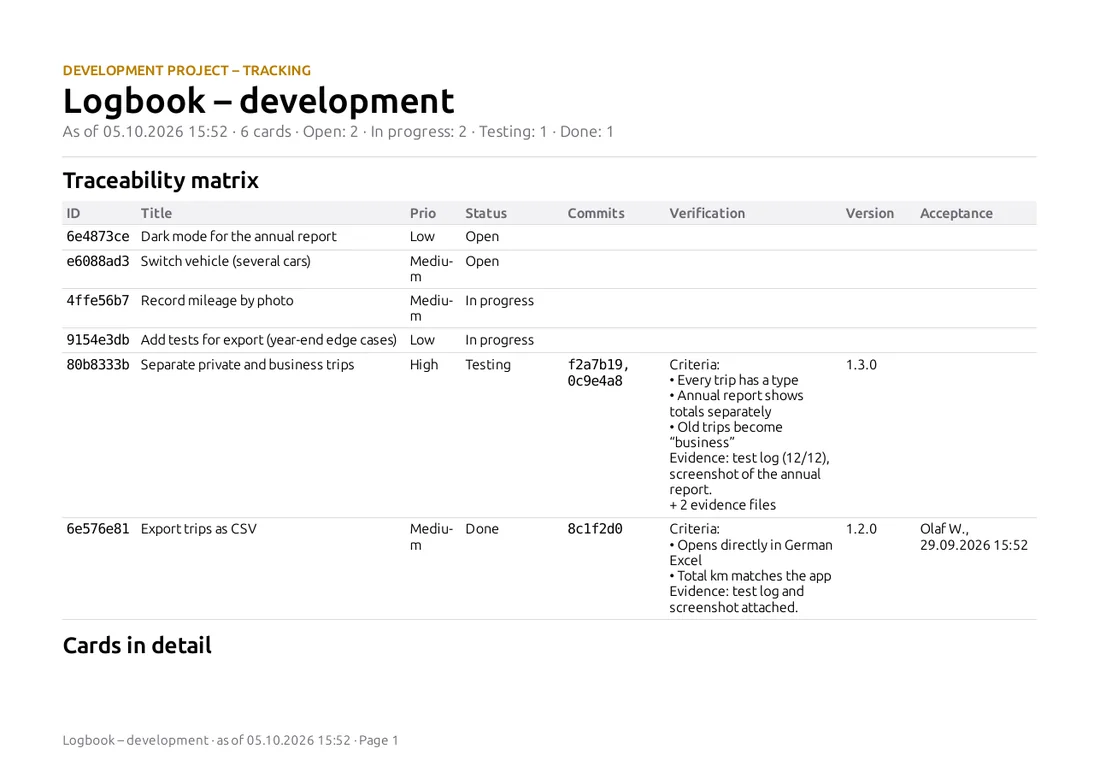Click 'Switch vehicle (several cars)' title
Screen dimensions: 1100x778
pos(225,261)
